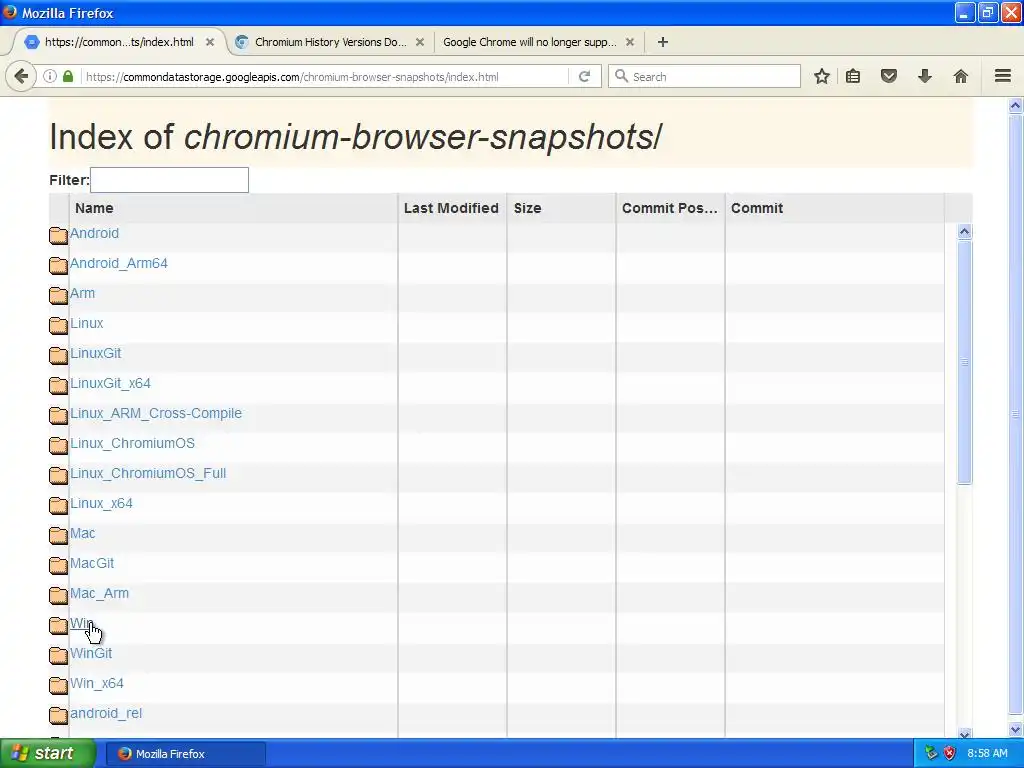1024x768 pixels.
Task: Click the folder icon beside Android
Action: 58,235
